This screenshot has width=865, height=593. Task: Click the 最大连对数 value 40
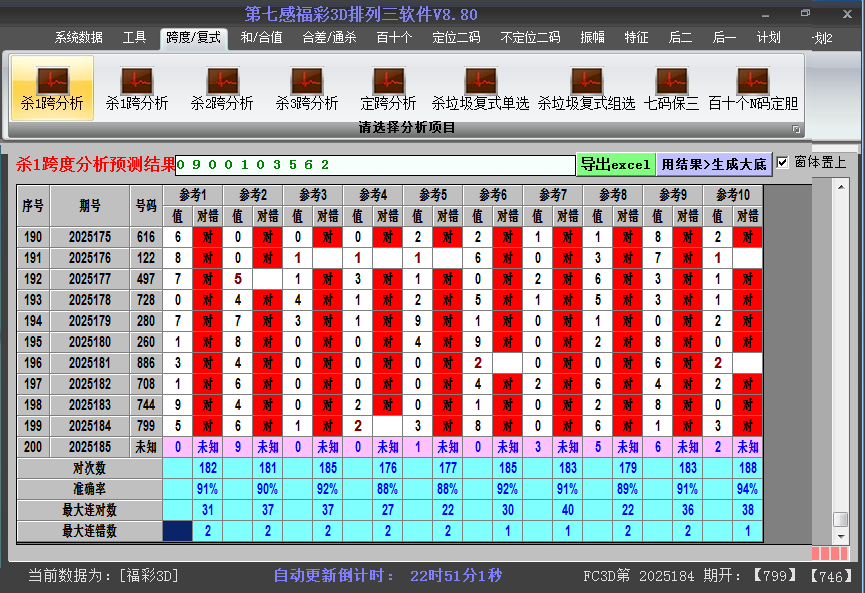(x=568, y=510)
